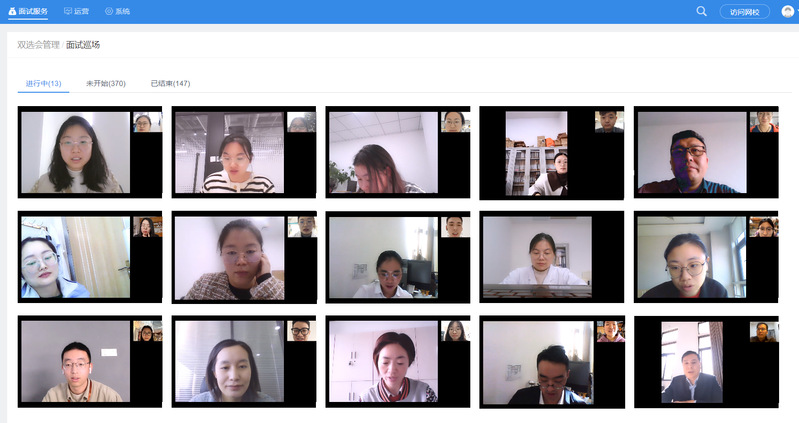Open the first interview video in top row
The height and width of the screenshot is (423, 799).
click(x=89, y=152)
